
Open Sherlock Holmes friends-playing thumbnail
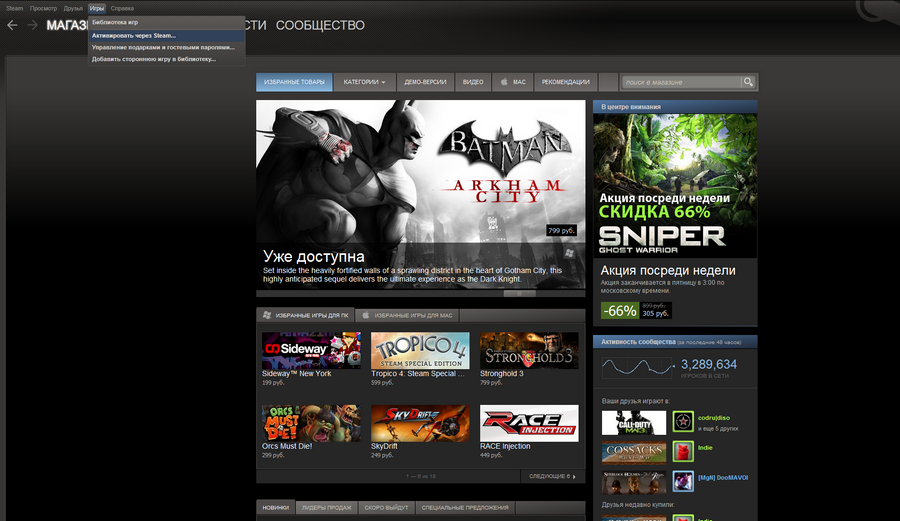tap(634, 483)
